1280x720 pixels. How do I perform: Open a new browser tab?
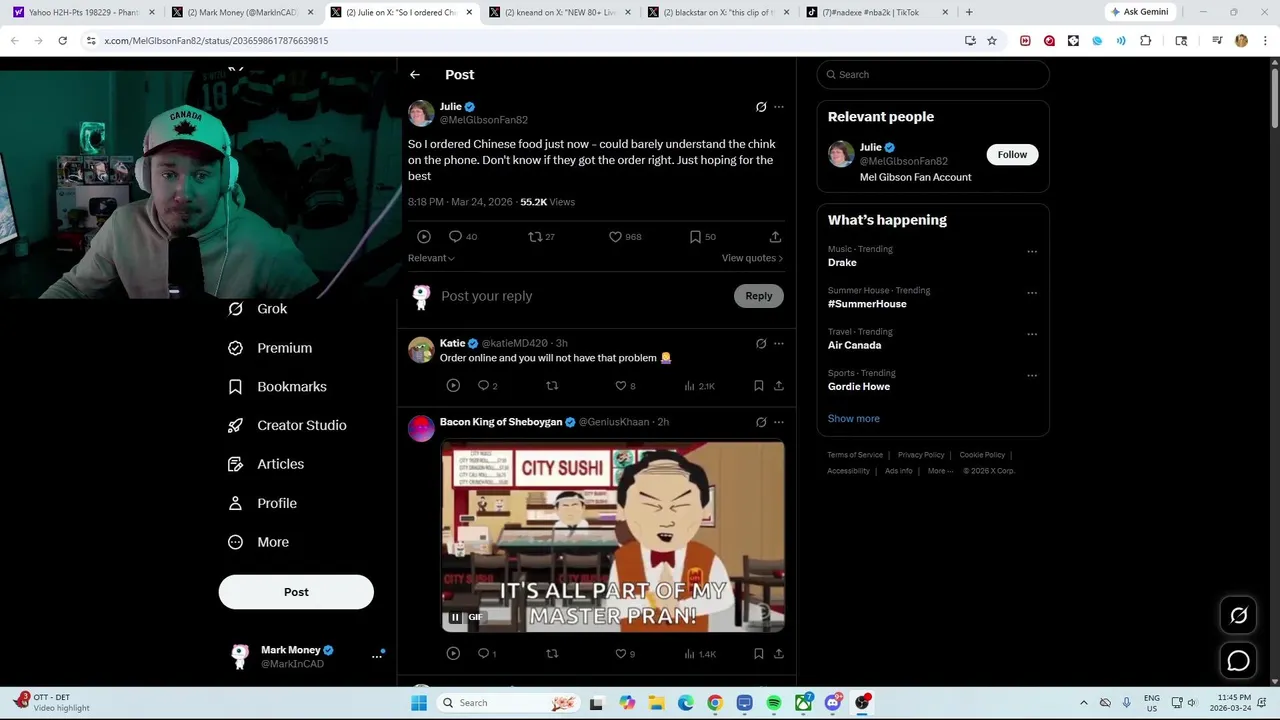969,12
